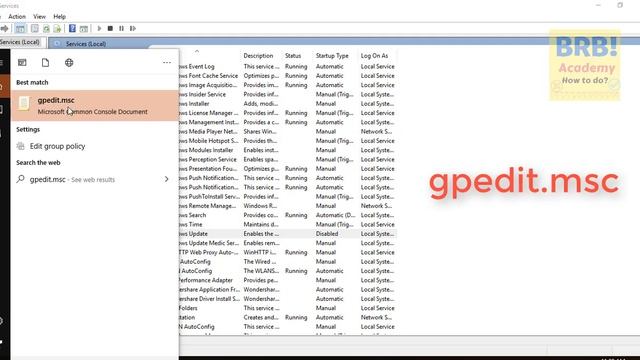
Task: Restart the service with the restart icon
Action: [133, 29]
